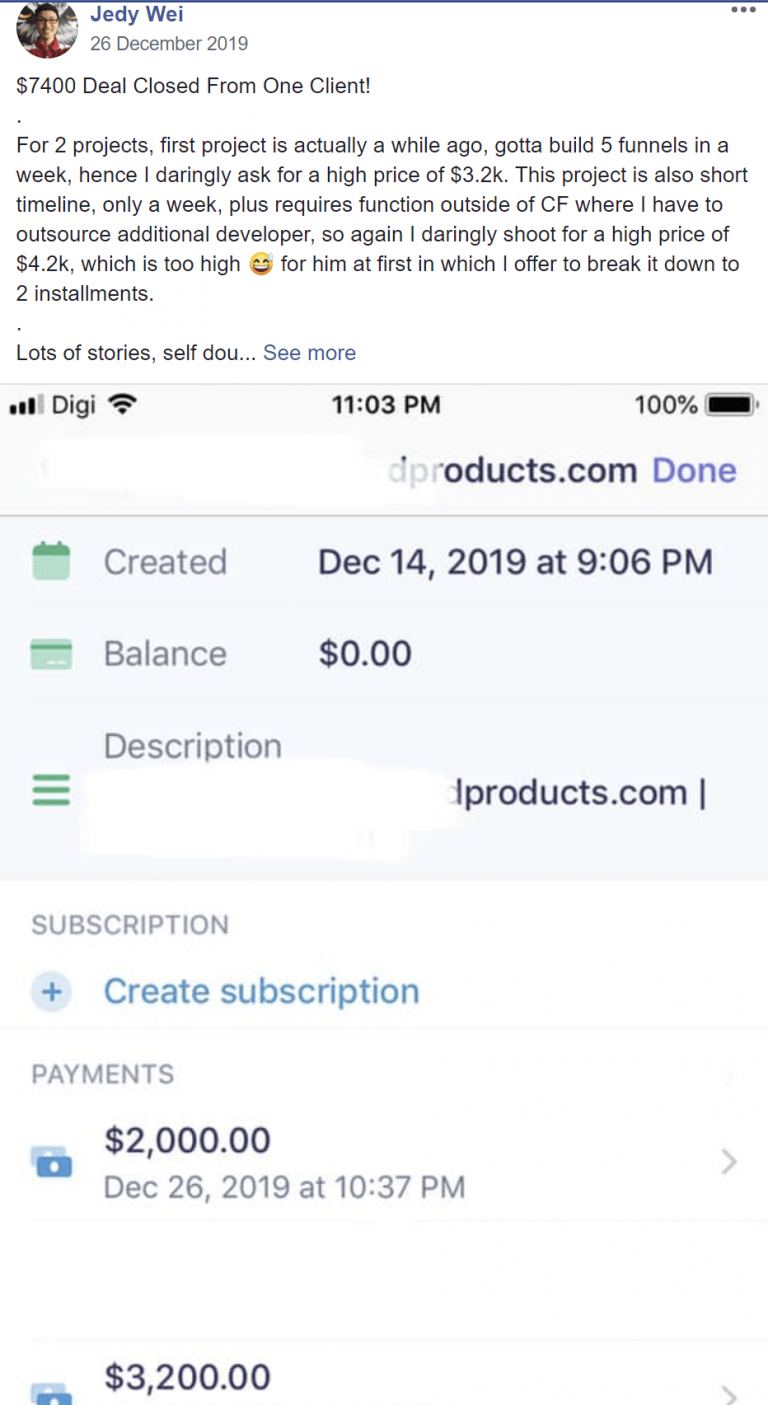Click the Wi-Fi status icon
This screenshot has width=768, height=1405.
[x=123, y=405]
